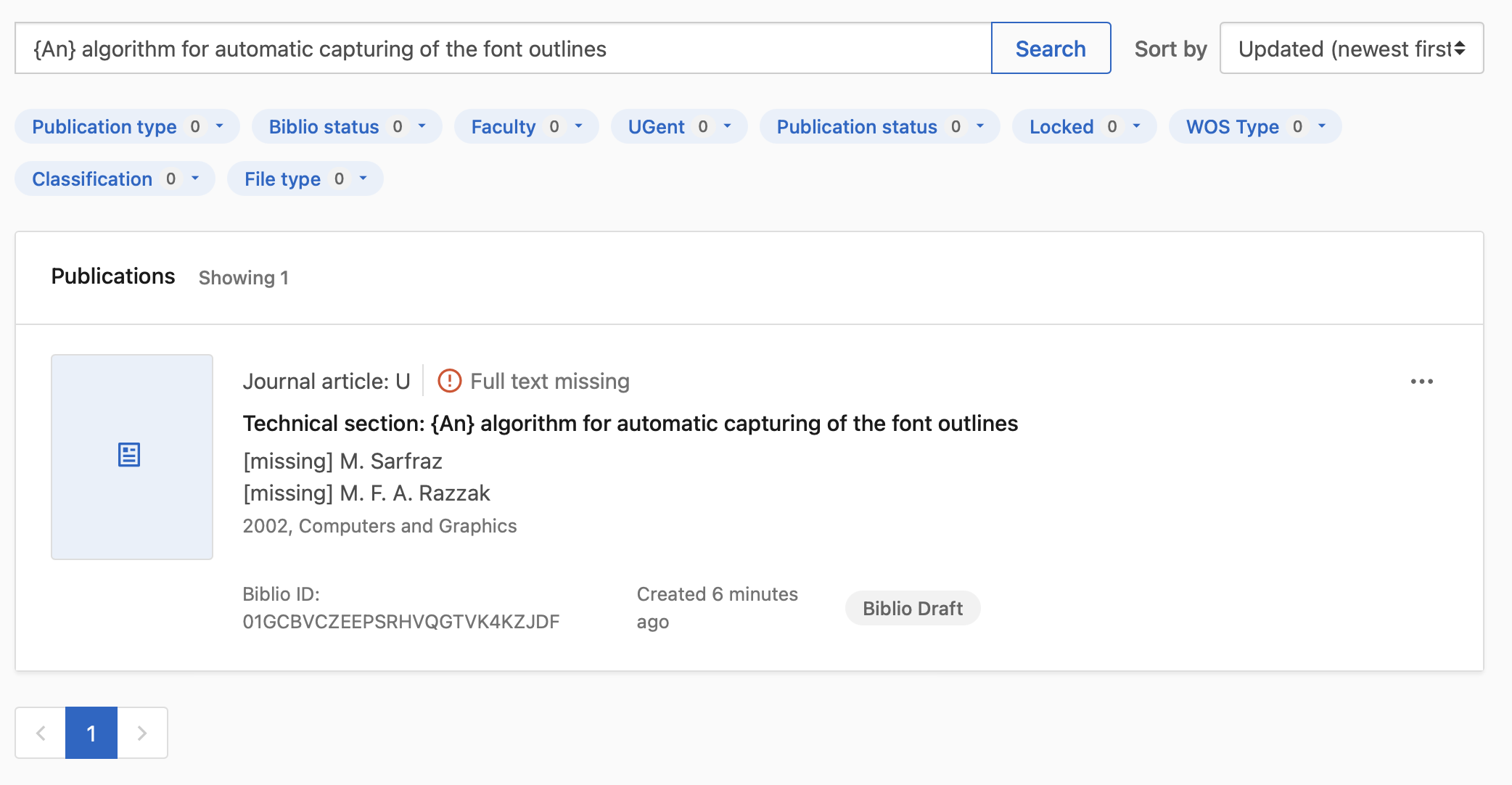Open the font outlines publication title

click(x=630, y=423)
